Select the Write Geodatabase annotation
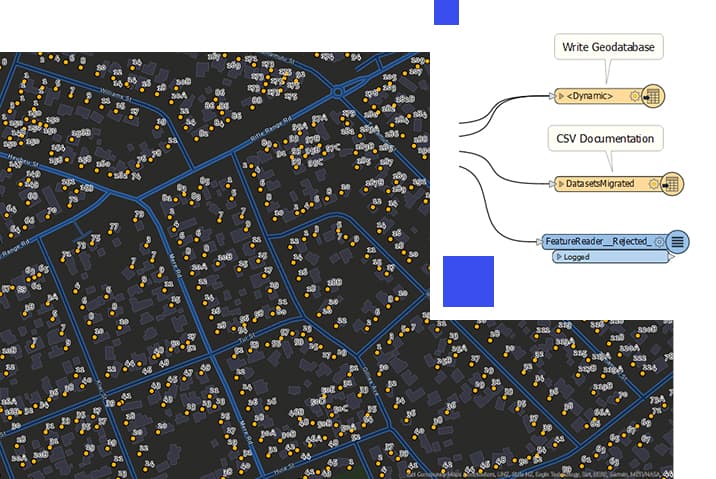The height and width of the screenshot is (479, 716). tap(608, 47)
